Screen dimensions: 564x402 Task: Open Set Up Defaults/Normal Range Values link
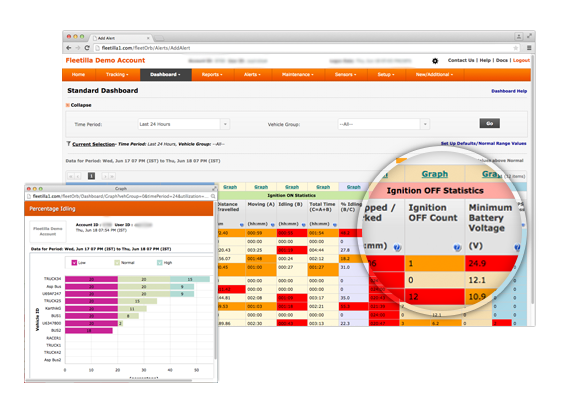coord(483,143)
